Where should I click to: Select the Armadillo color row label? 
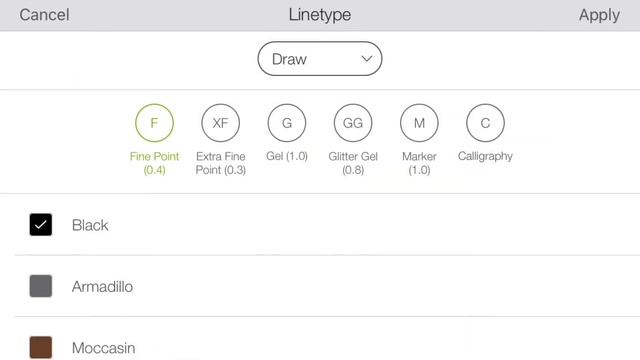tap(102, 287)
